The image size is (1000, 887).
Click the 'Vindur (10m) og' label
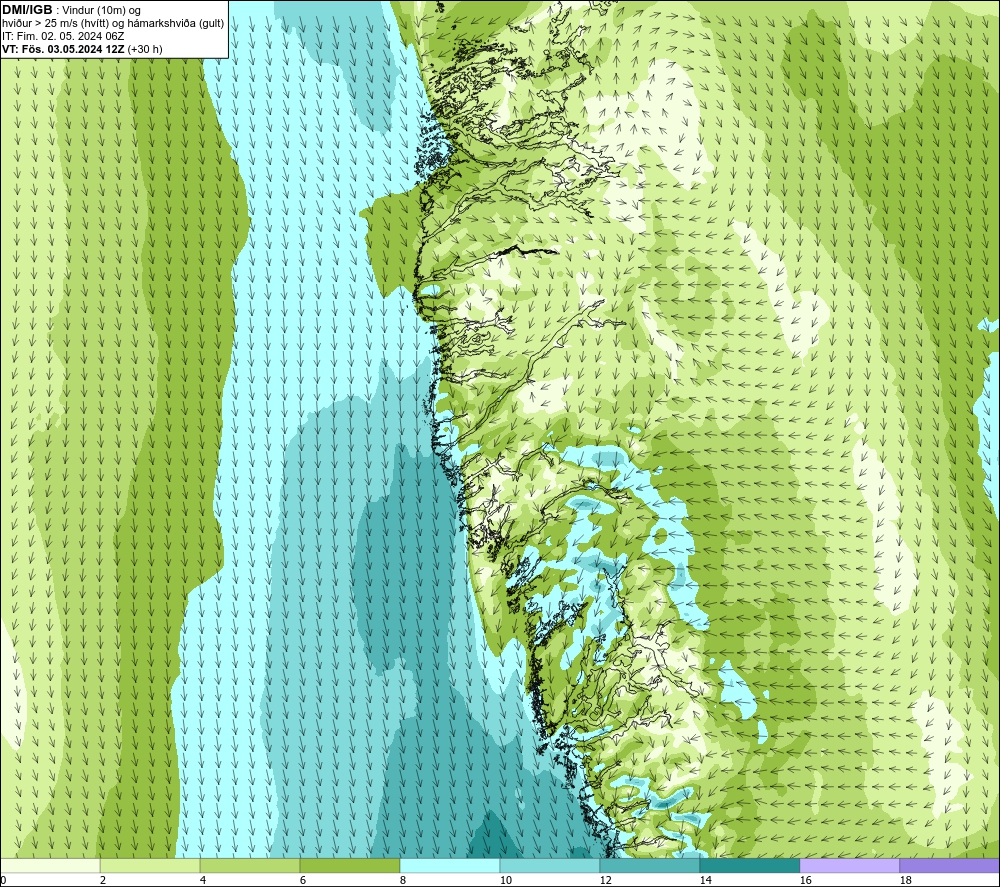tap(101, 11)
